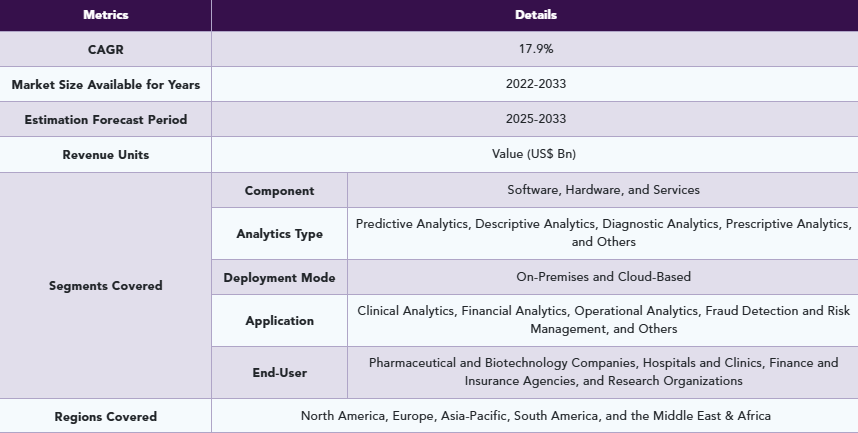Click the Value (US$ Bn) cell
This screenshot has height=433, width=858.
click(535, 155)
